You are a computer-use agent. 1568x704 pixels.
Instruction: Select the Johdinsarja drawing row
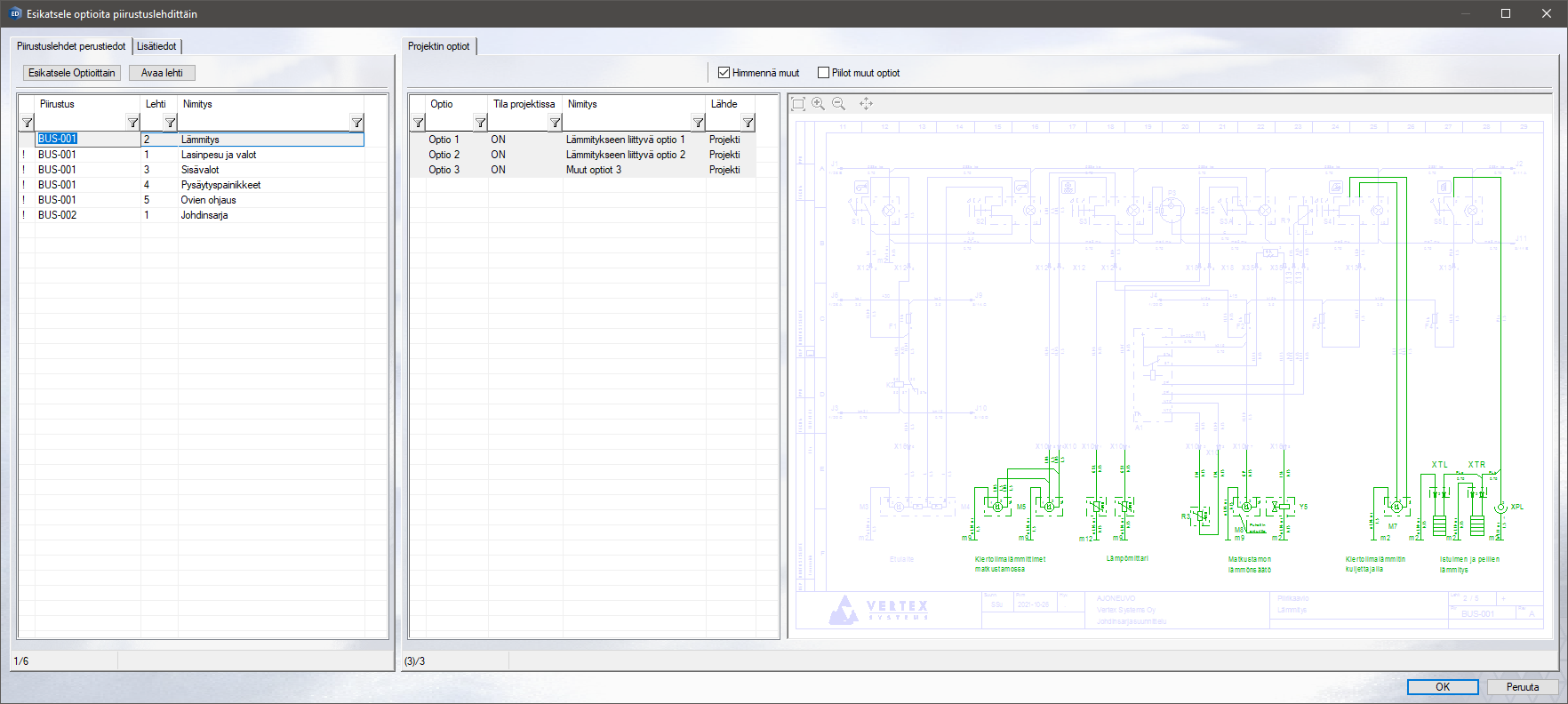204,215
